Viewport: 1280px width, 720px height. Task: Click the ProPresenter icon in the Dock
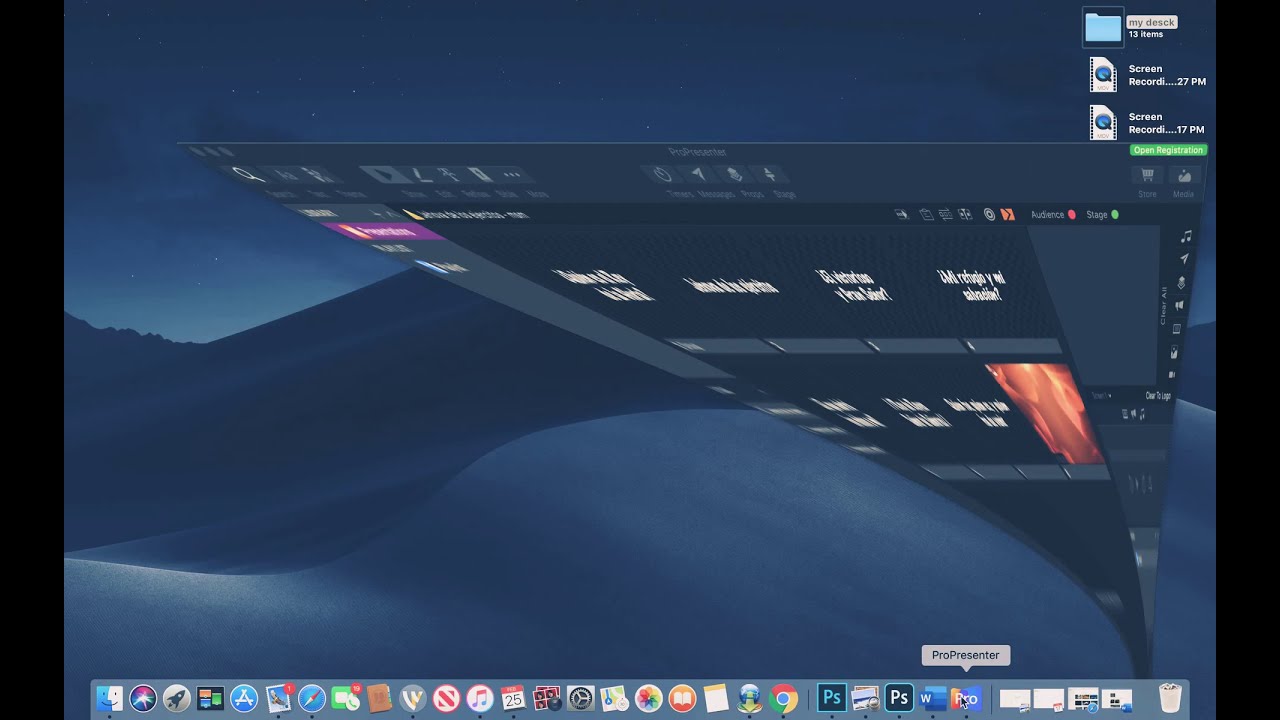pos(965,698)
